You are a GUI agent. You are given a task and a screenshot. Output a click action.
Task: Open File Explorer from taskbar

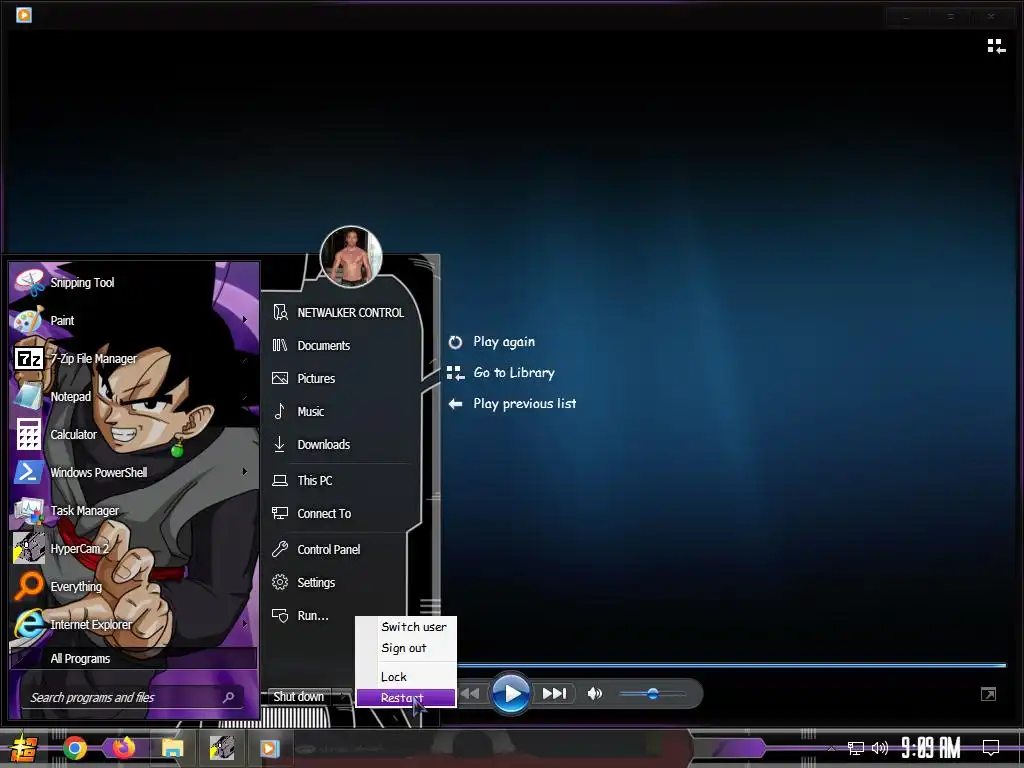click(x=172, y=748)
